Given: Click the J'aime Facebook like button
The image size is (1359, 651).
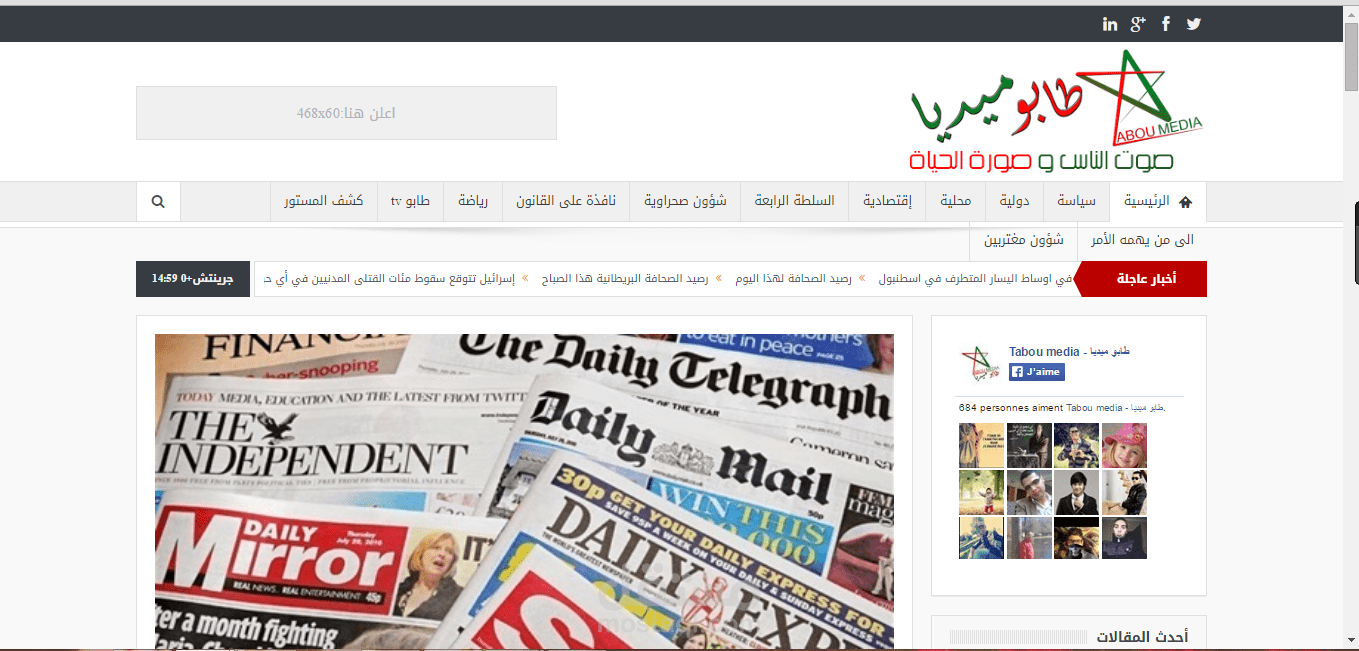Looking at the screenshot, I should click(x=1036, y=372).
